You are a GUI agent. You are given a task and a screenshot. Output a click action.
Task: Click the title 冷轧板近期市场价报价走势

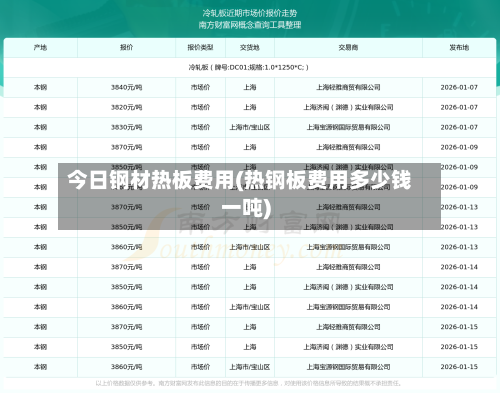(x=250, y=13)
